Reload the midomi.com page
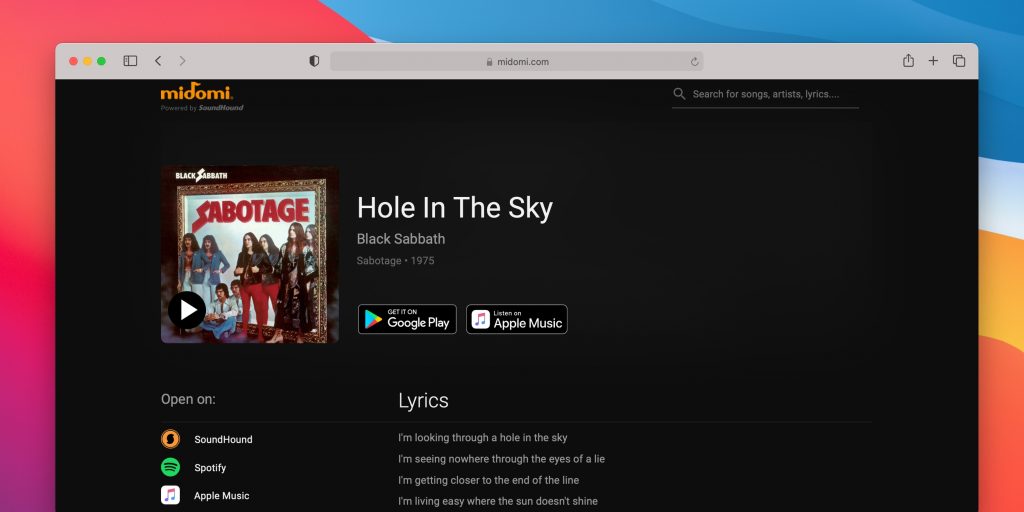The height and width of the screenshot is (512, 1024). (694, 61)
